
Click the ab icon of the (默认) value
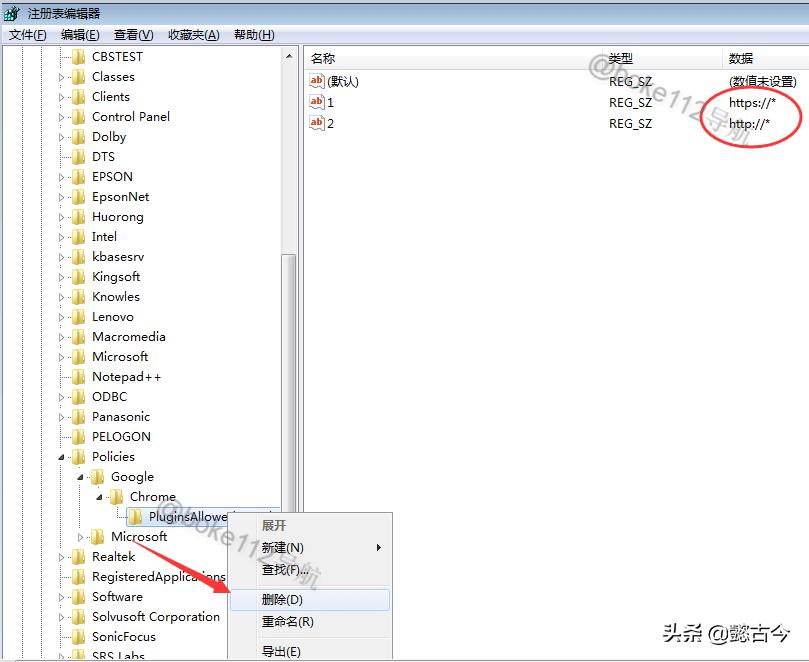coord(316,81)
